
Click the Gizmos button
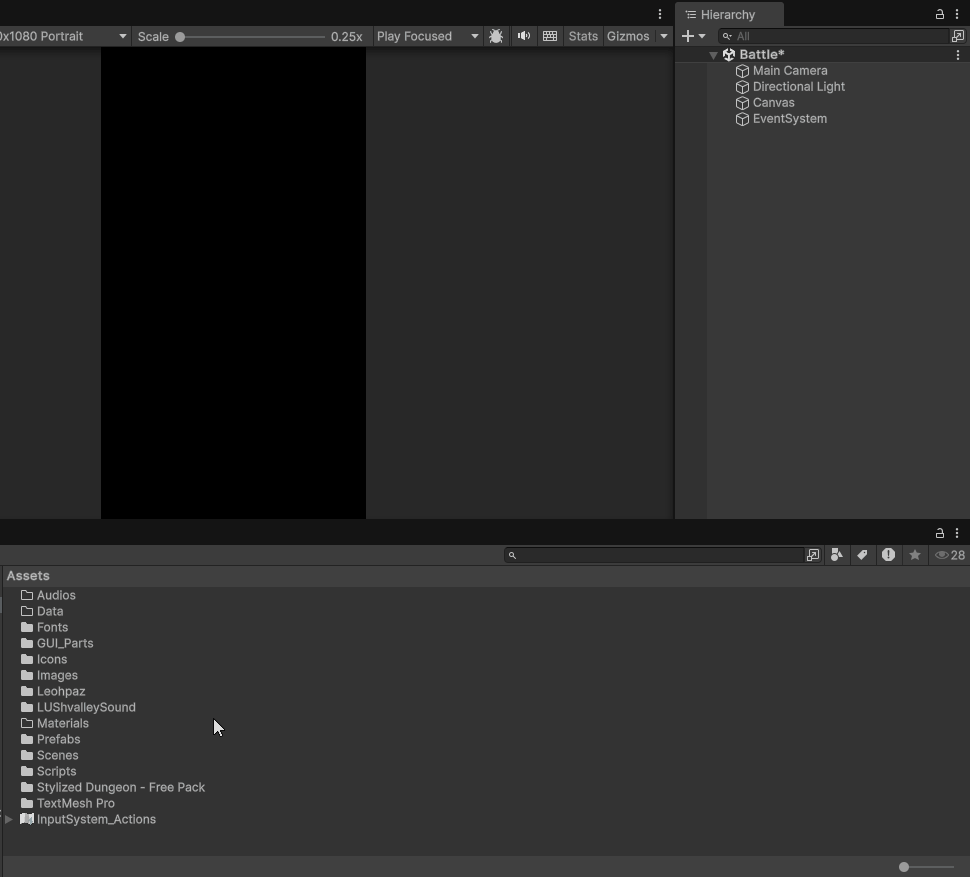(x=628, y=36)
